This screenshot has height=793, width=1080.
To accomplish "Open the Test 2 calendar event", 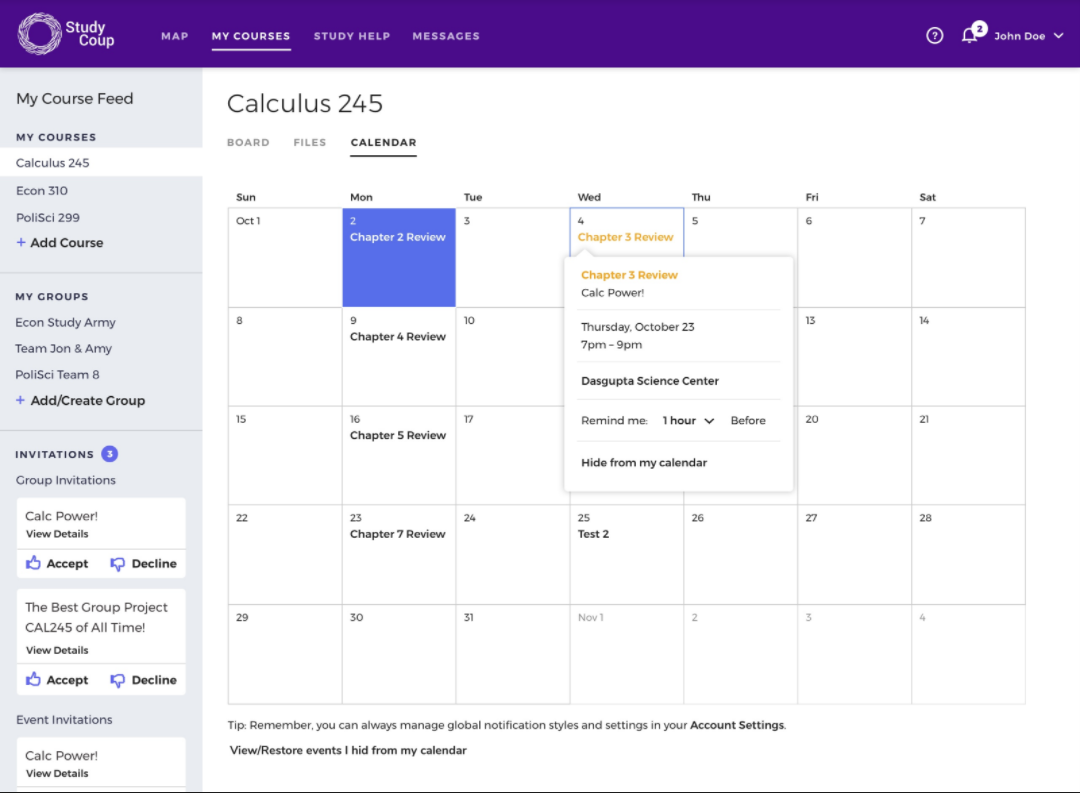I will [x=593, y=534].
